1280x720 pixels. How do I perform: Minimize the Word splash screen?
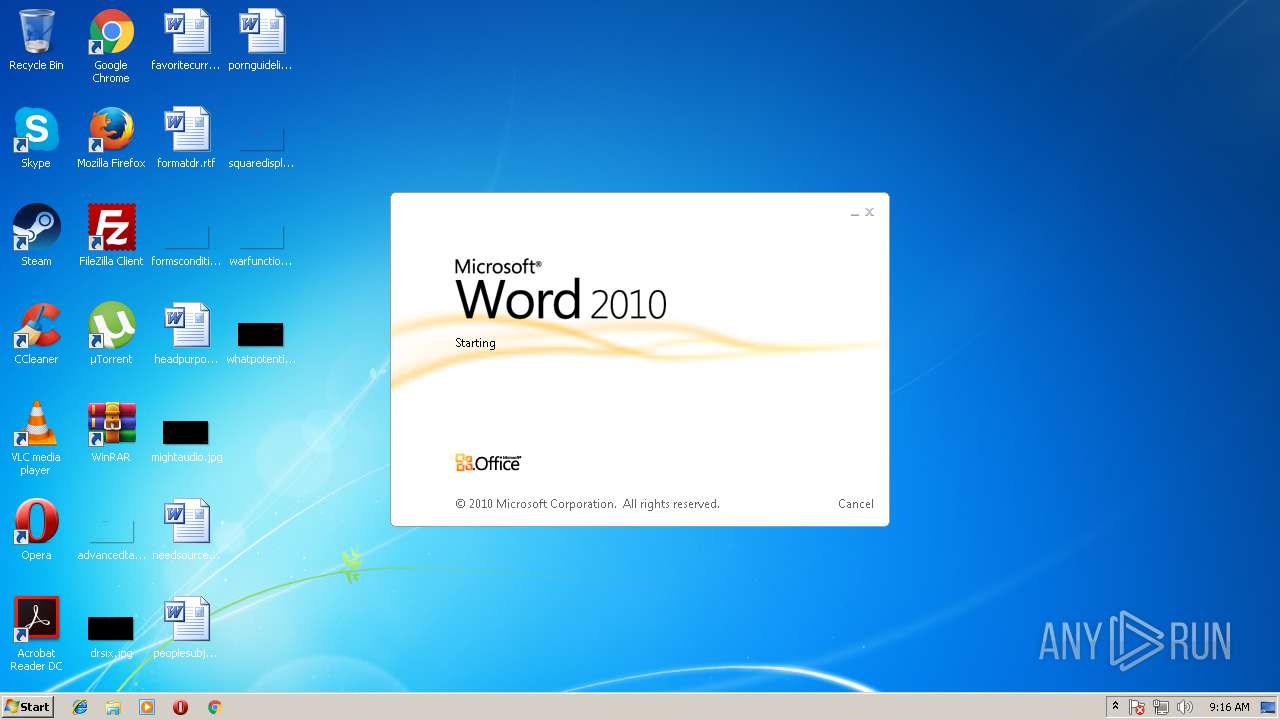coord(855,213)
